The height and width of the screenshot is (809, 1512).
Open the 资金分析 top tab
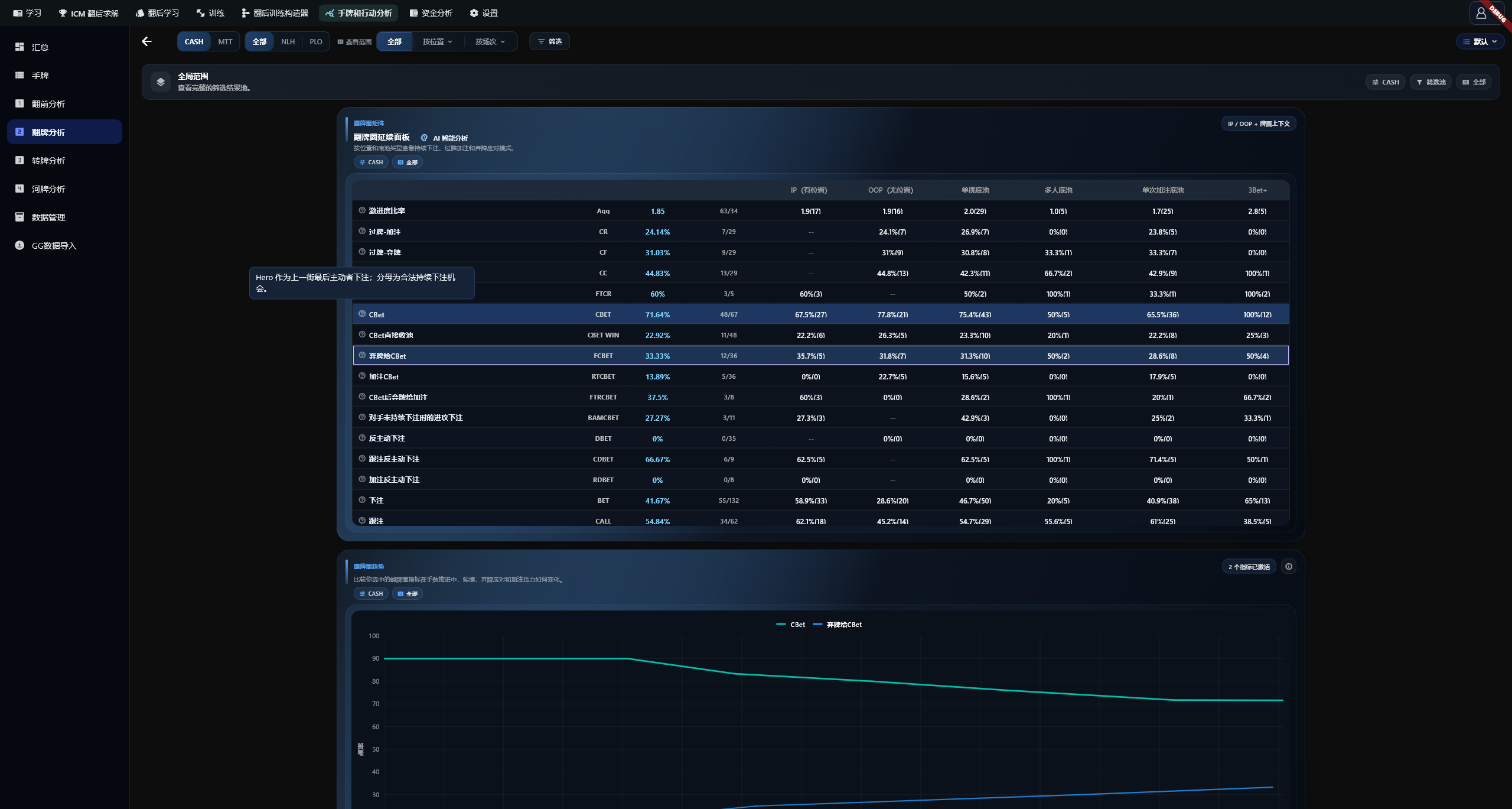pos(431,13)
